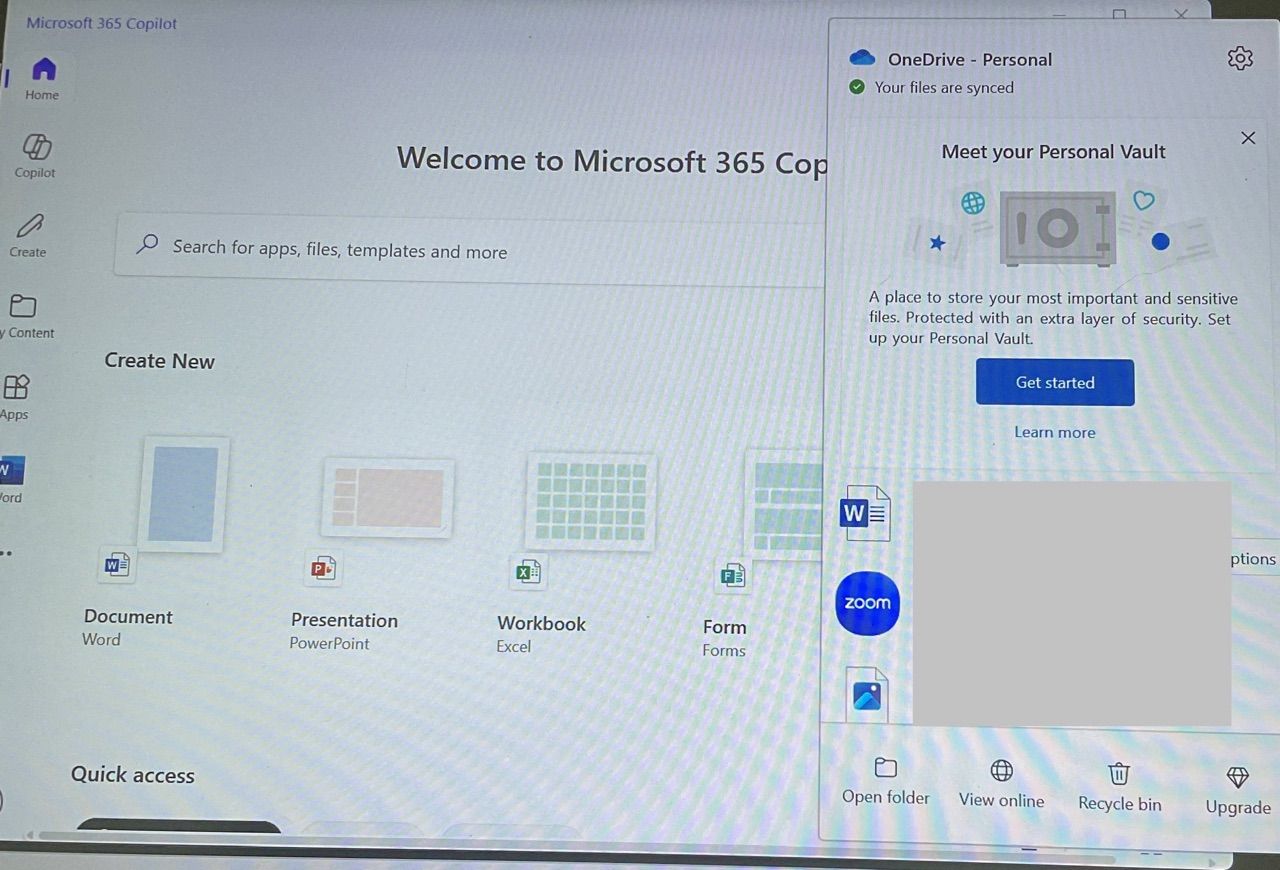This screenshot has width=1280, height=870.
Task: Click the Word badge icon under Document
Action: point(117,566)
